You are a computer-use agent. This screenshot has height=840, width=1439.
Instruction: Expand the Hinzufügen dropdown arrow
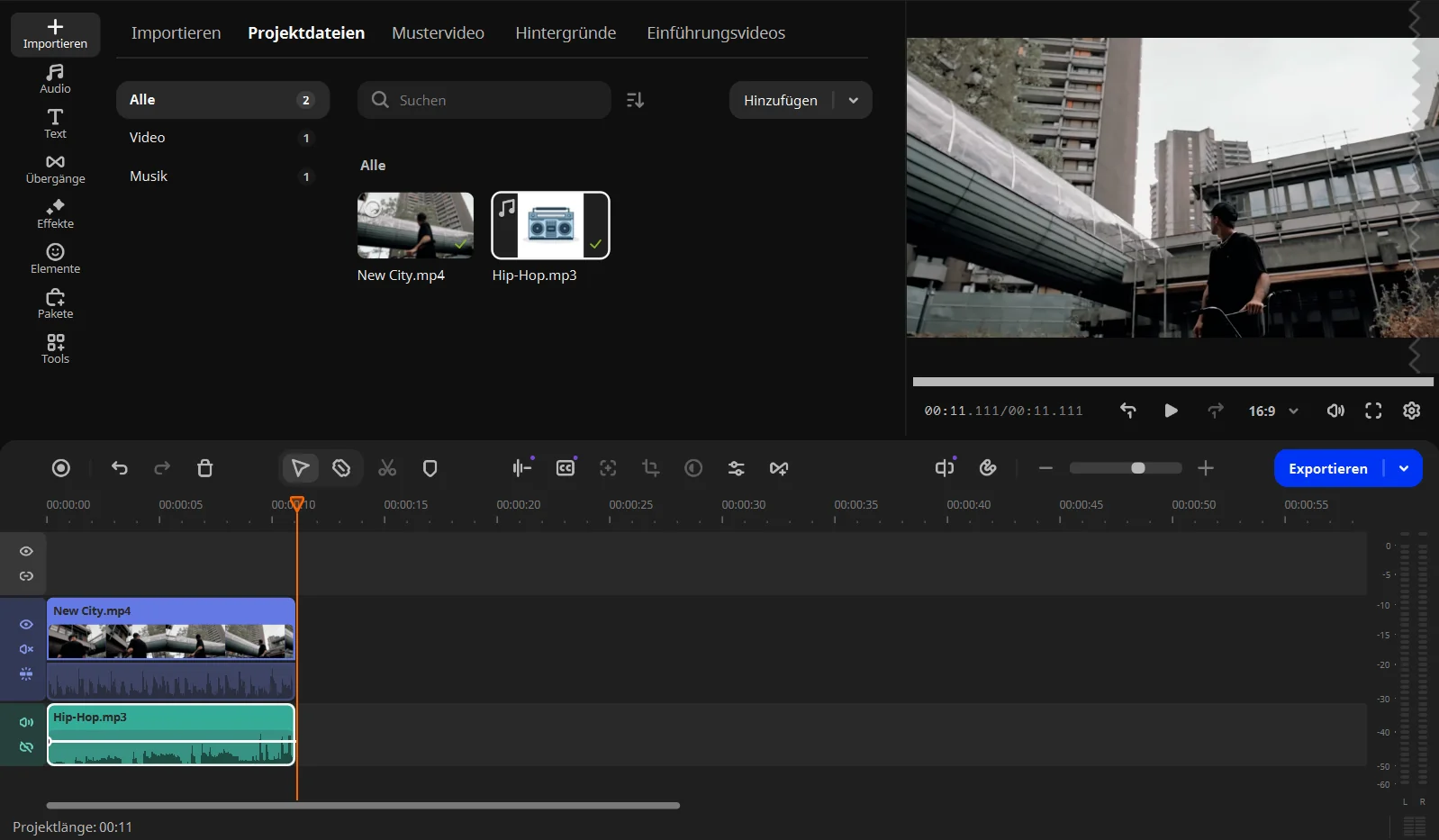(854, 100)
